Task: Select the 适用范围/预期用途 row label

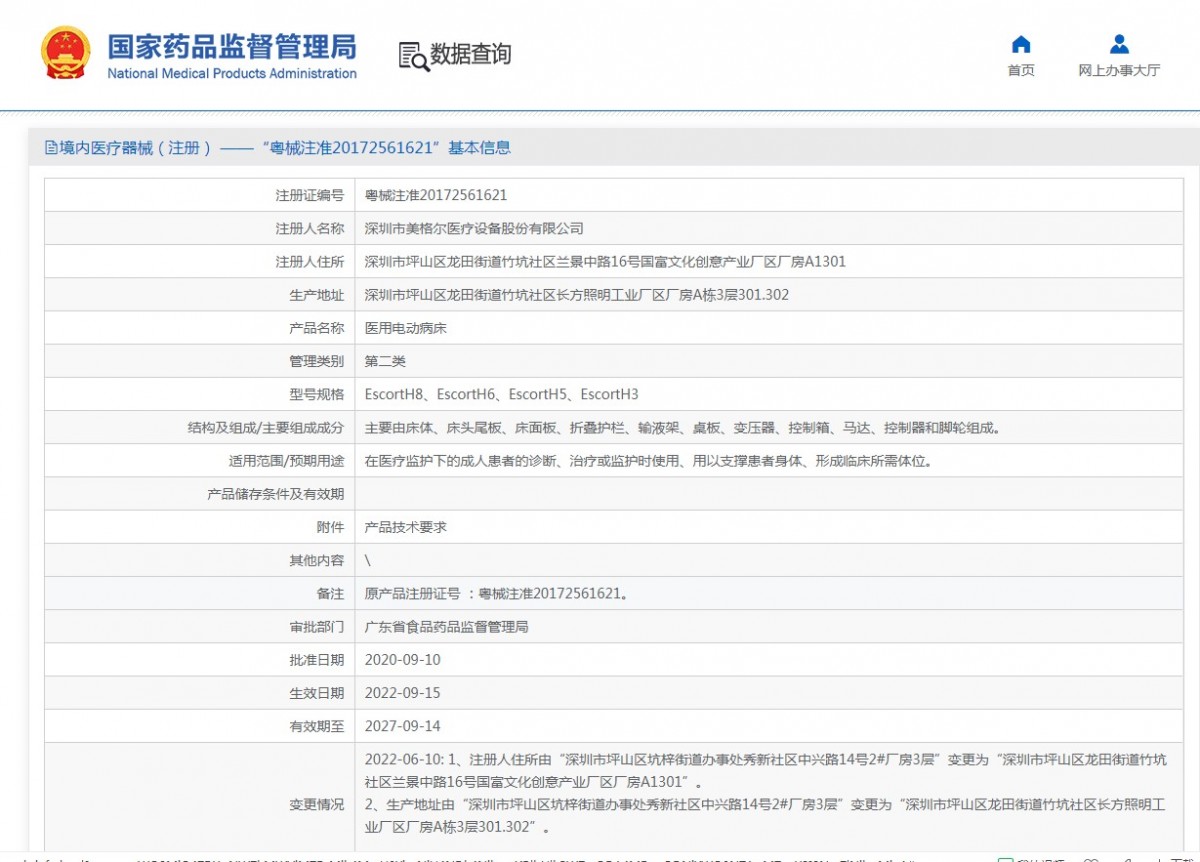Action: [x=286, y=461]
